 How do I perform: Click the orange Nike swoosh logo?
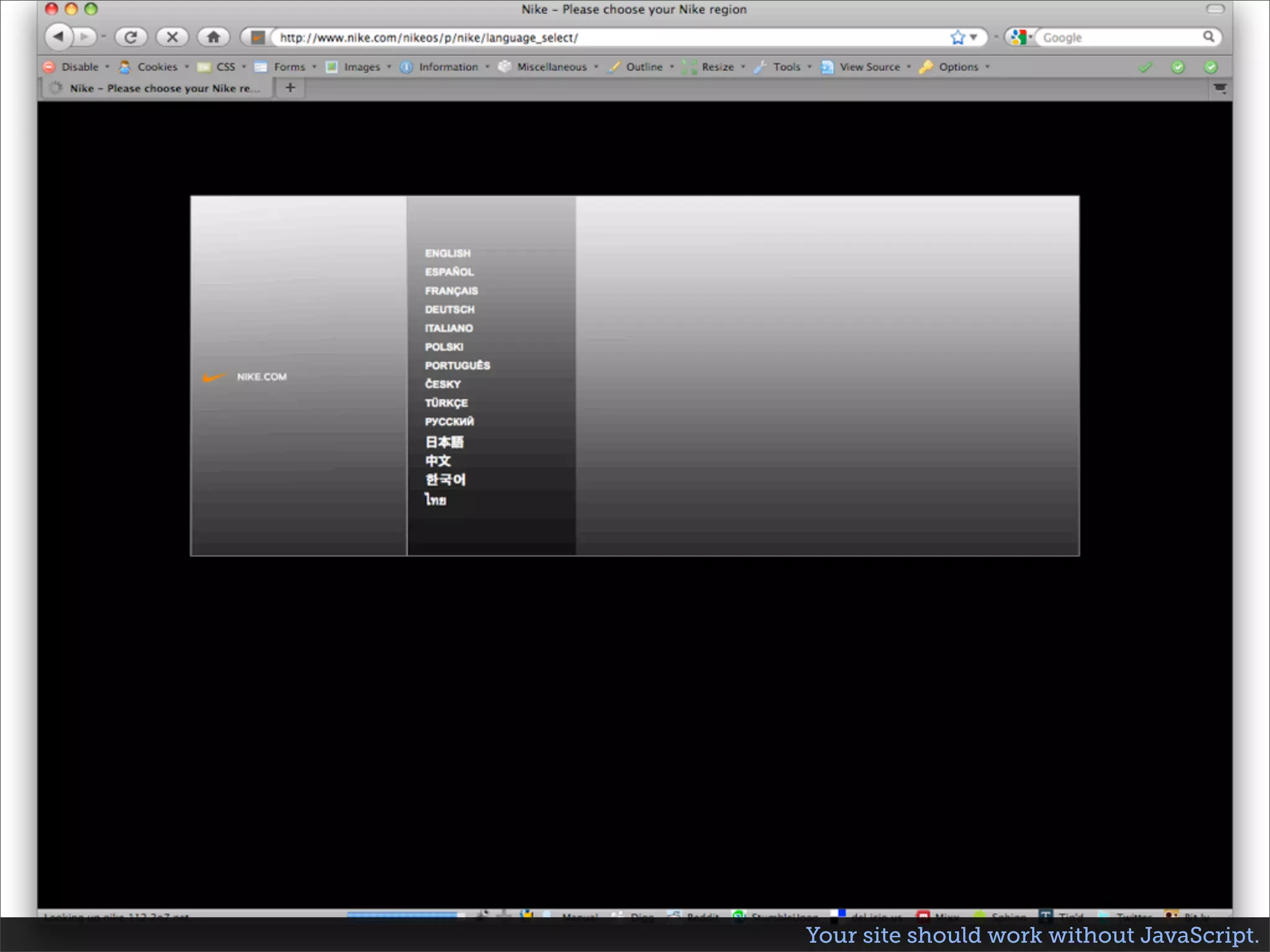(214, 377)
